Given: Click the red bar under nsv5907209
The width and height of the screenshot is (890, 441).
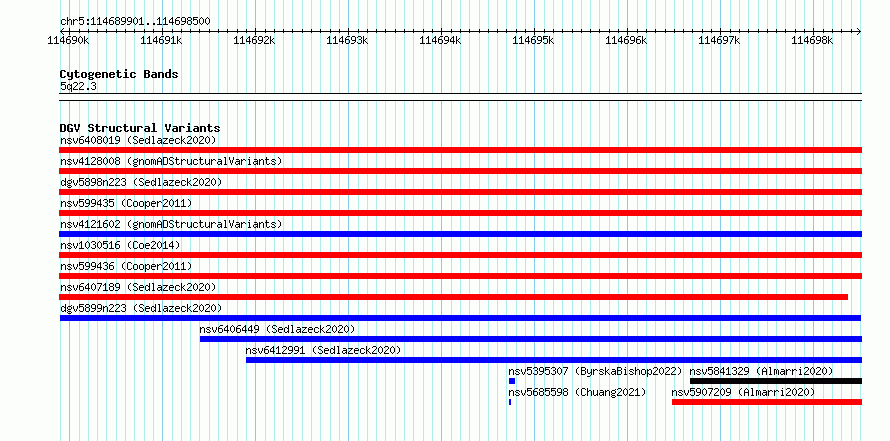Looking at the screenshot, I should [767, 402].
